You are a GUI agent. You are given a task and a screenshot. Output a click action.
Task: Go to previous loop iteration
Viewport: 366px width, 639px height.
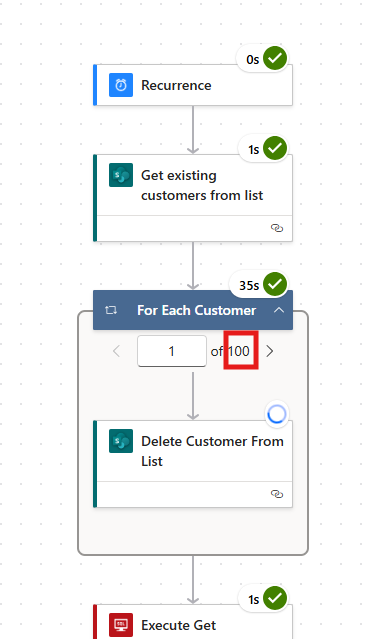(117, 351)
